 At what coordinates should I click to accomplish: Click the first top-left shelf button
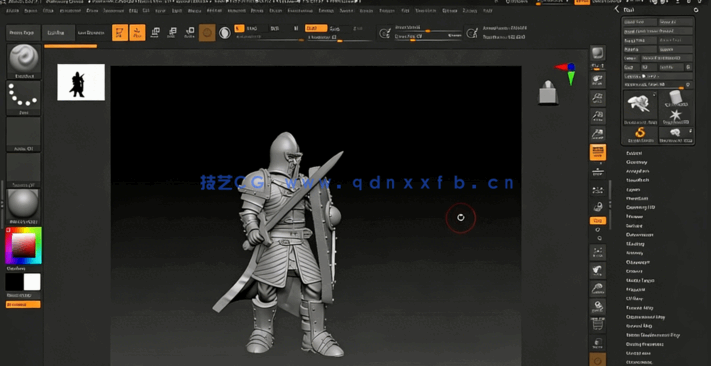[22, 33]
